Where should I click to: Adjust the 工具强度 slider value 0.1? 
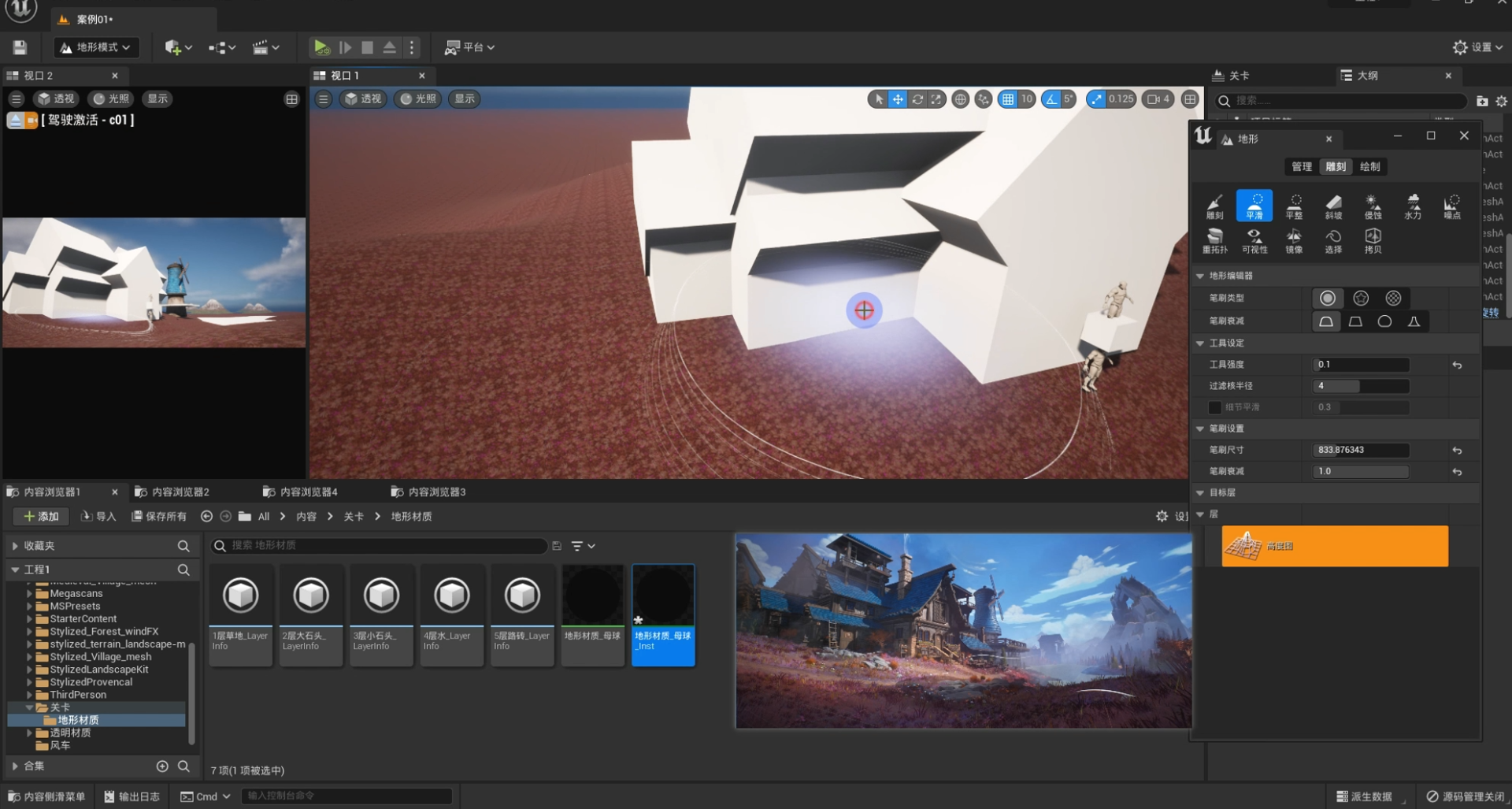[1361, 365]
